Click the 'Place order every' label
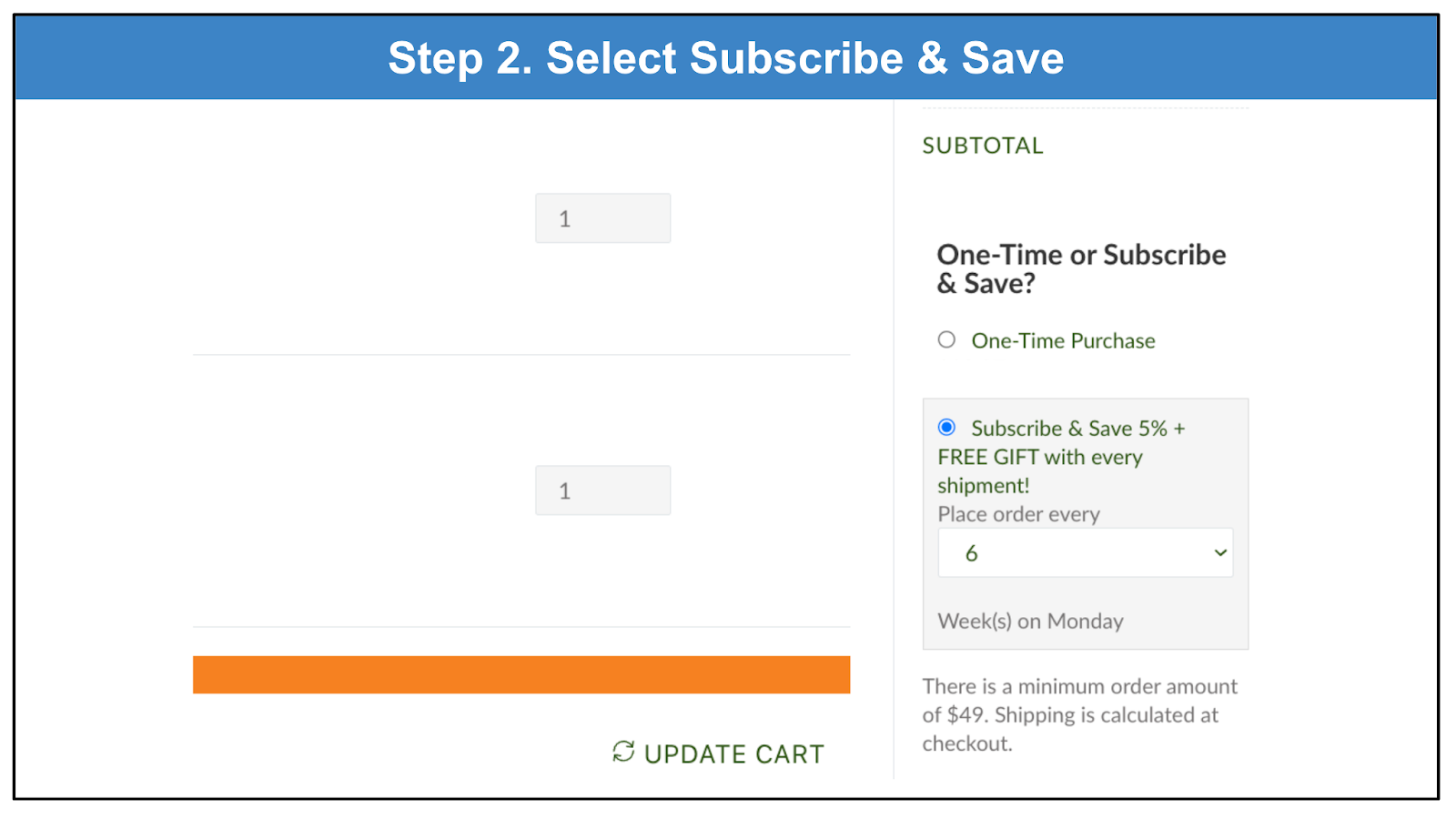 1018,514
